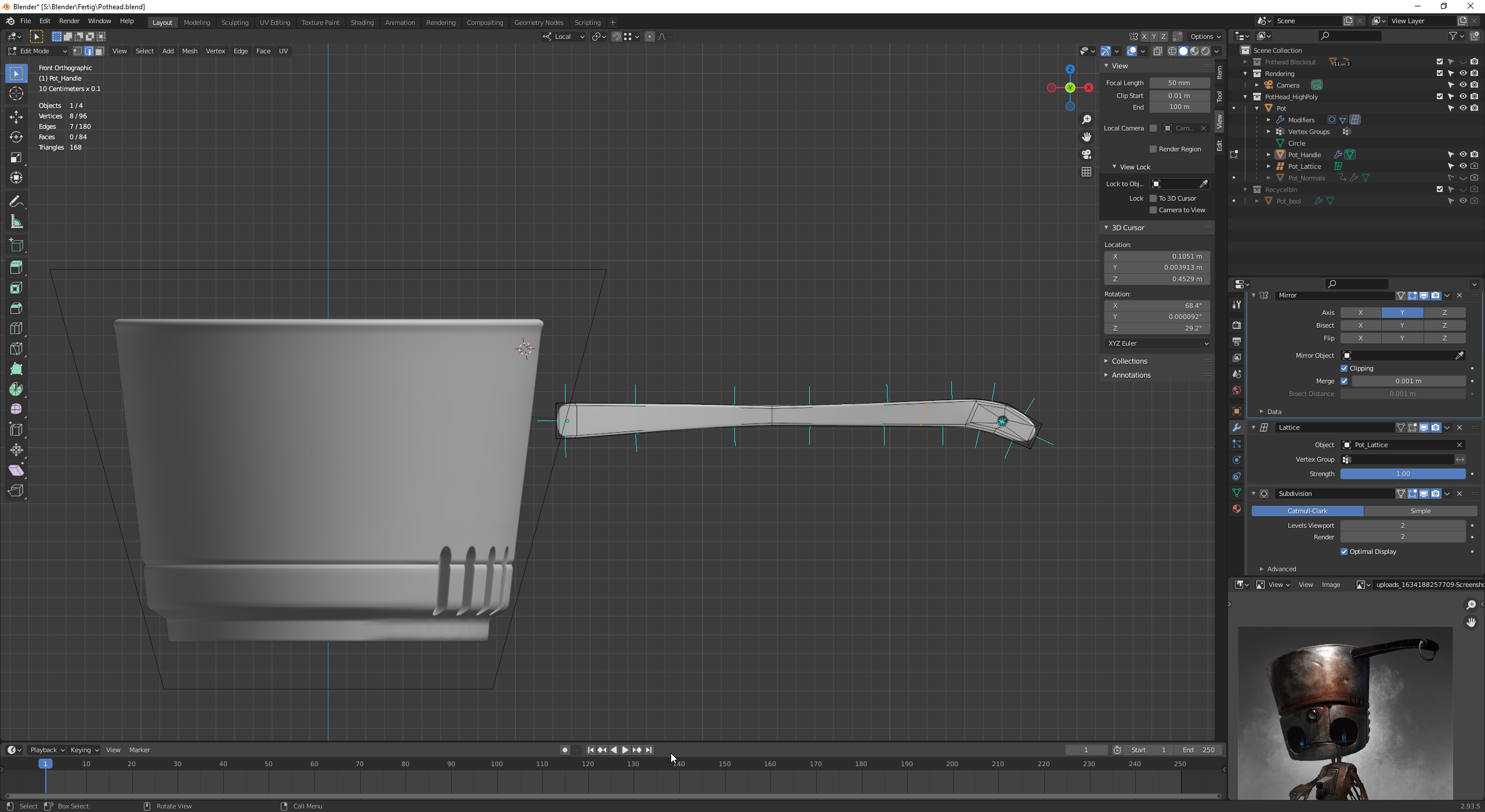This screenshot has height=812, width=1485.
Task: Select the Measure tool
Action: (x=16, y=222)
